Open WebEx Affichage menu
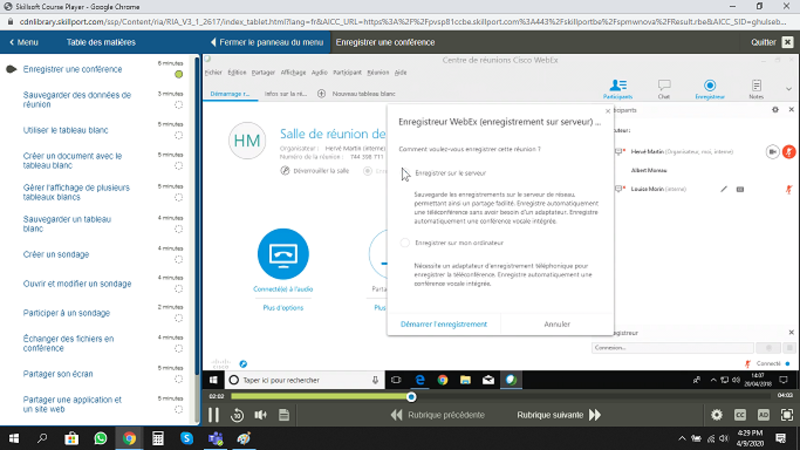 click(293, 72)
